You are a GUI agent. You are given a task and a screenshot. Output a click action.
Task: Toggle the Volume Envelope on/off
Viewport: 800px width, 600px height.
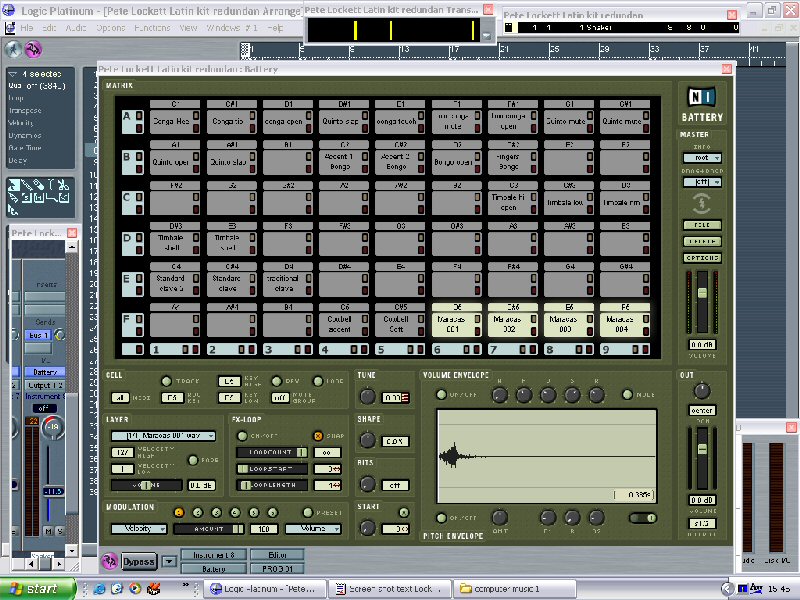point(443,392)
